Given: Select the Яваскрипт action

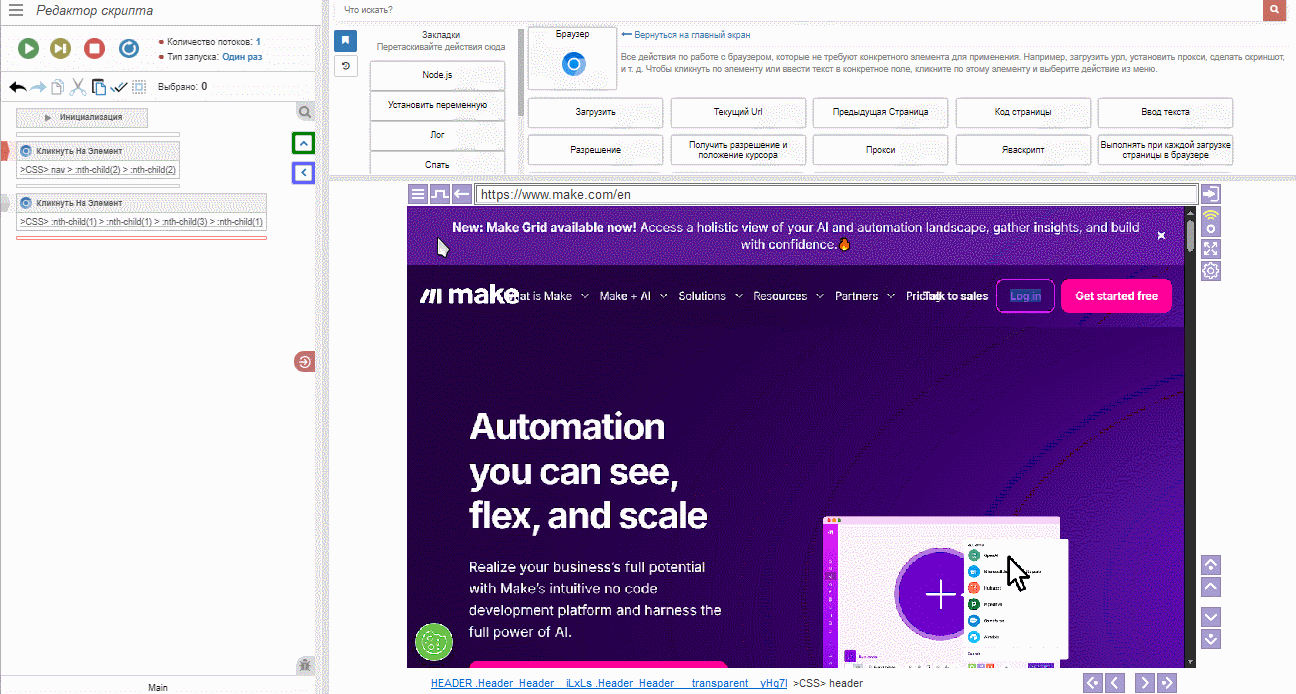Looking at the screenshot, I should coord(1022,150).
